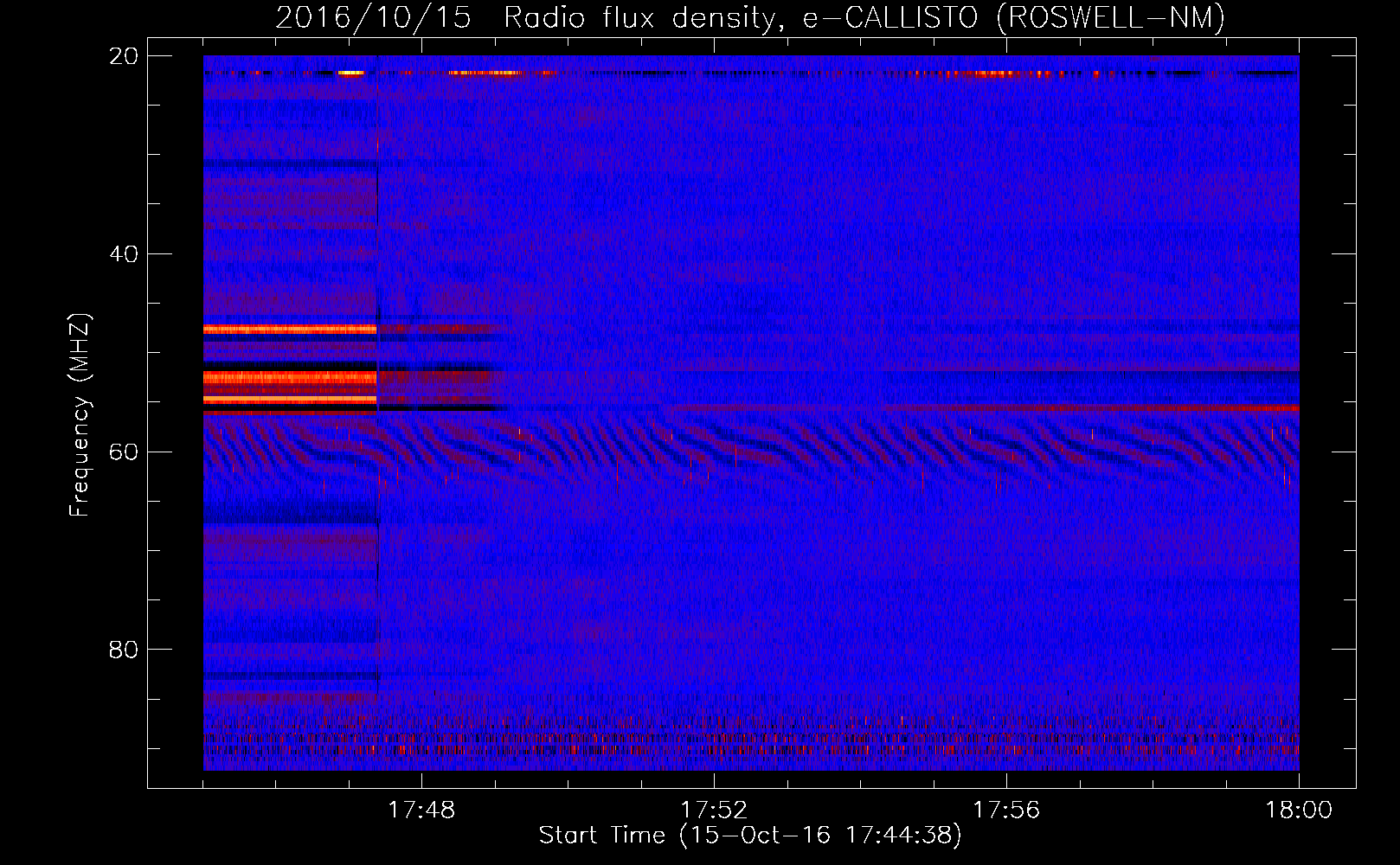1400x865 pixels.
Task: Click the 'Frequency (MHZ)' y-axis label
Action: (x=80, y=415)
